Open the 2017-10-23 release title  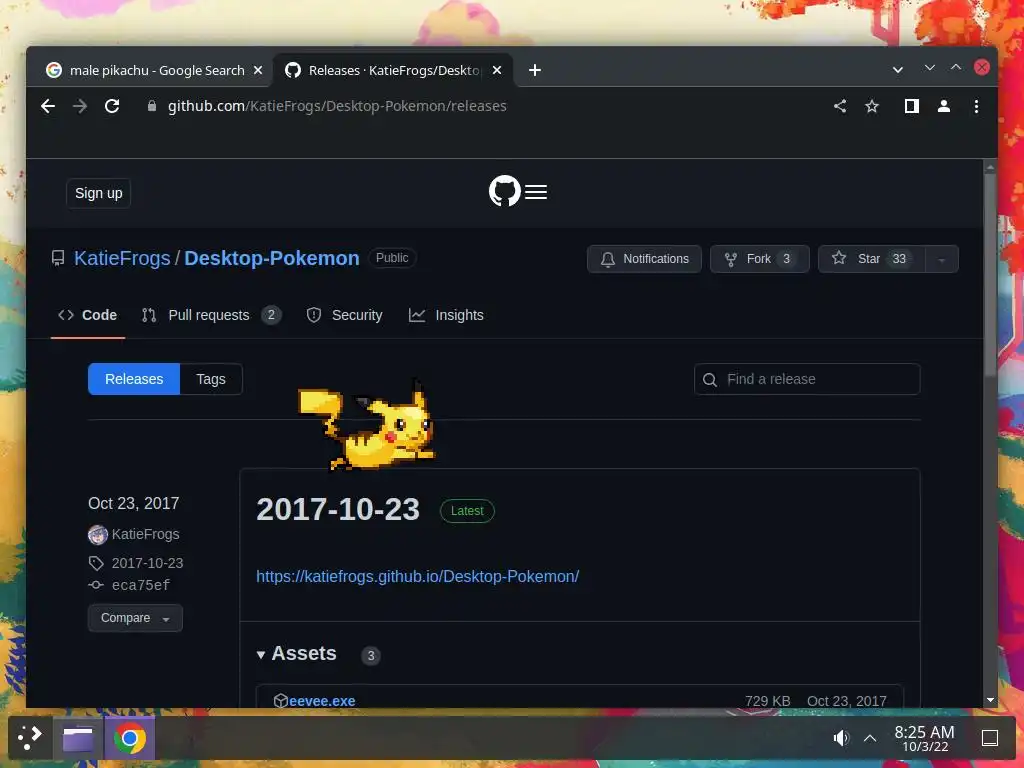click(x=338, y=509)
